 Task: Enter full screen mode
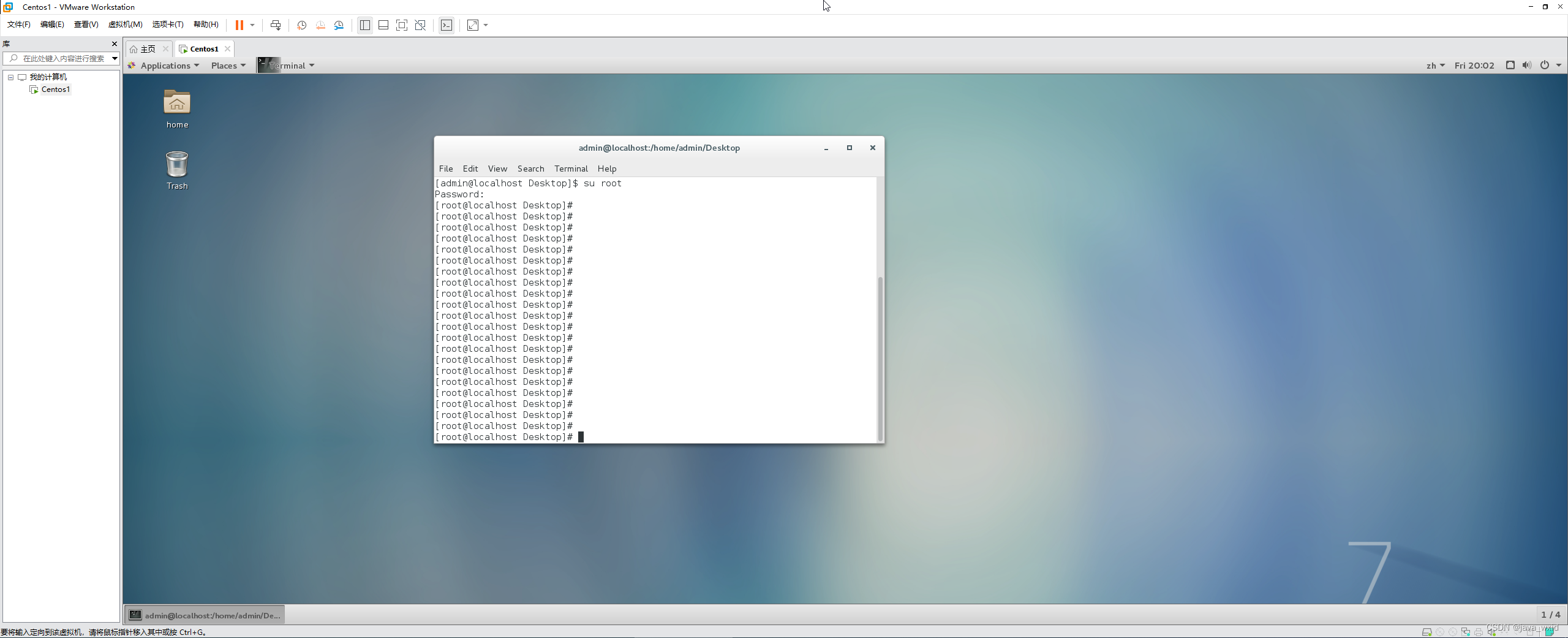click(402, 25)
